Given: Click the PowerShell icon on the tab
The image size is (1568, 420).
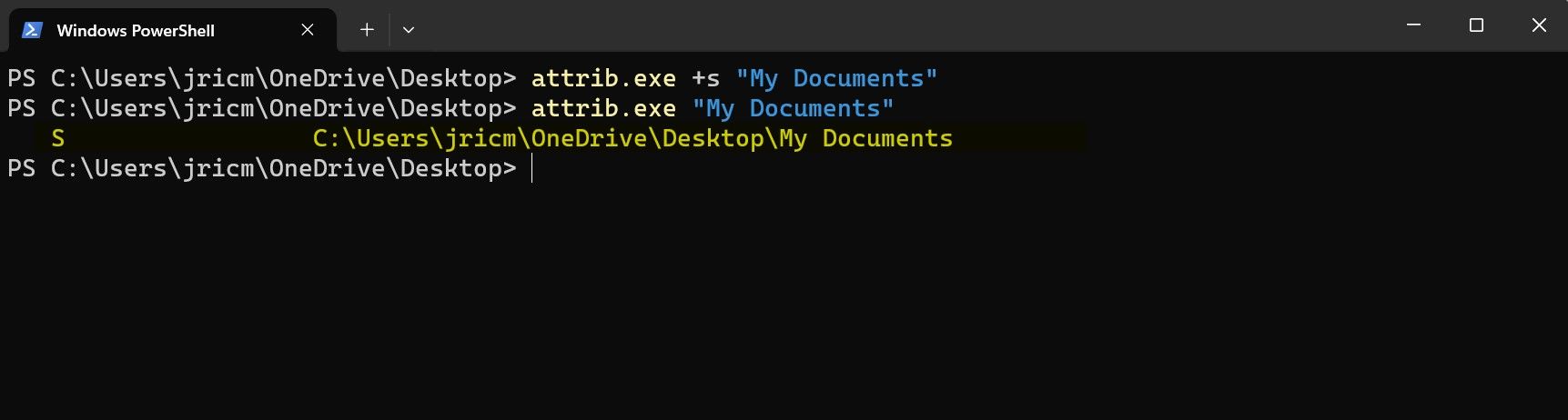Looking at the screenshot, I should [32, 30].
